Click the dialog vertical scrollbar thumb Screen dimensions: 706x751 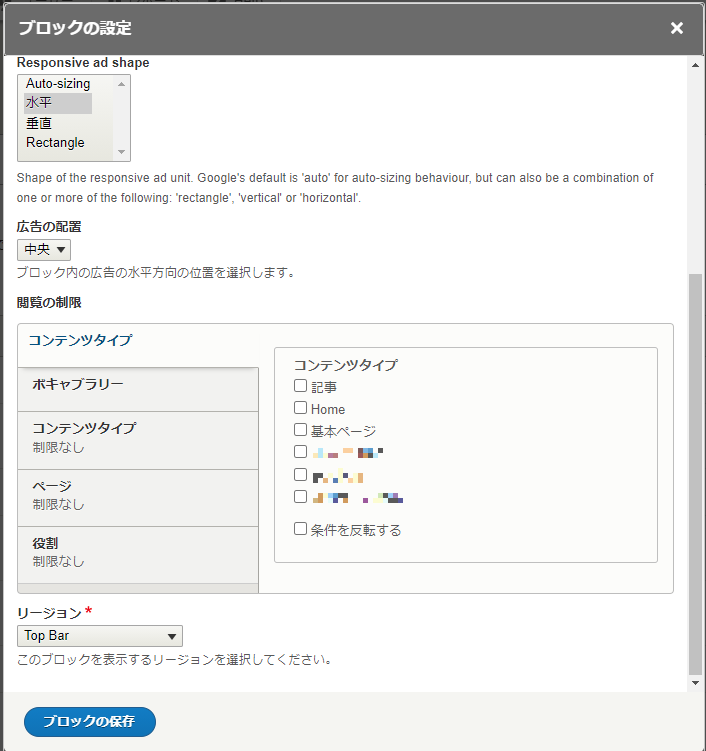pos(695,474)
